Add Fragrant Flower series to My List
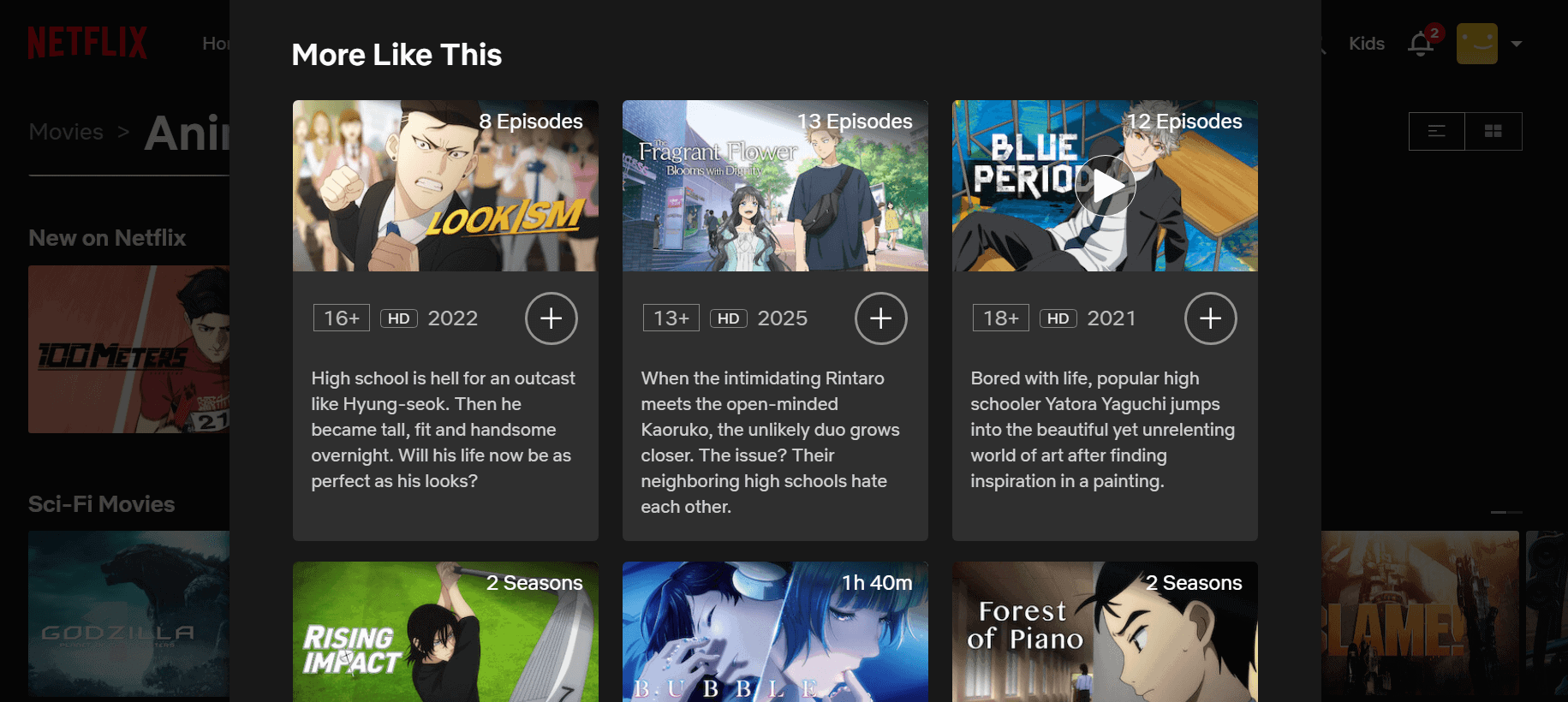The image size is (1568, 702). pos(880,318)
